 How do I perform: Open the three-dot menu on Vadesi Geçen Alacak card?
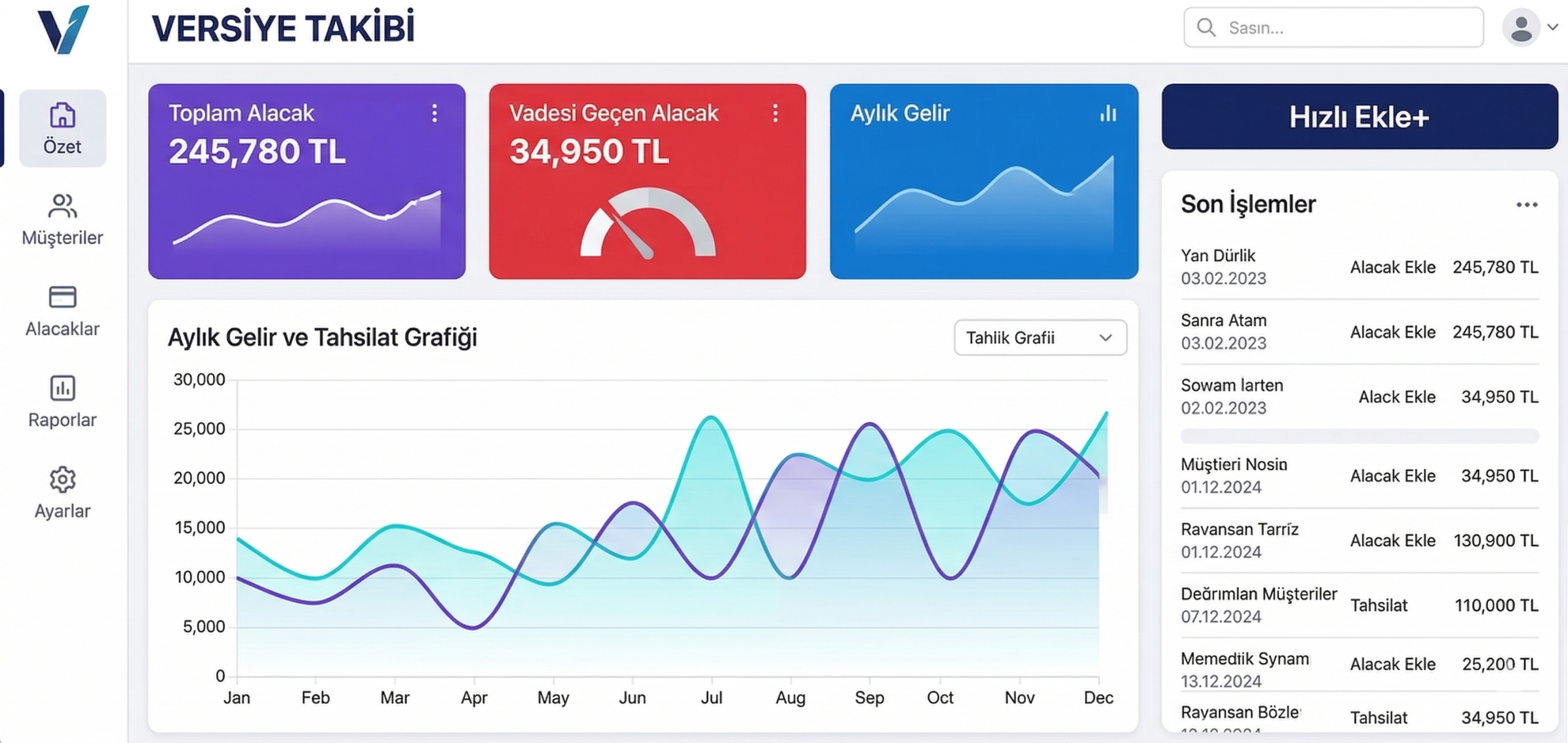[775, 113]
